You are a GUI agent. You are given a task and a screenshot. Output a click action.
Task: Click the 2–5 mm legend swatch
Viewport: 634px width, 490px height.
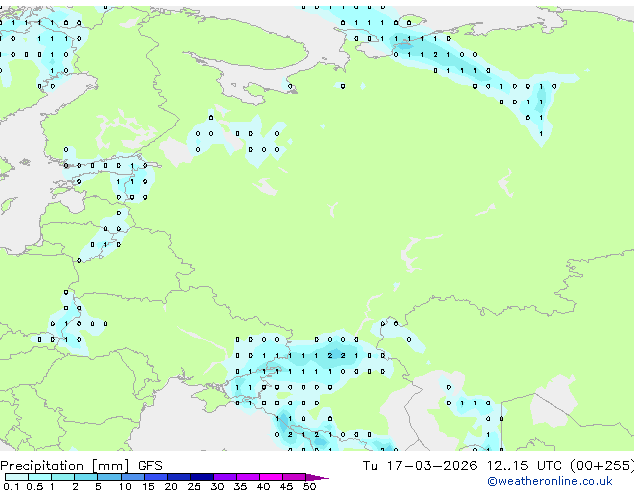[86, 477]
